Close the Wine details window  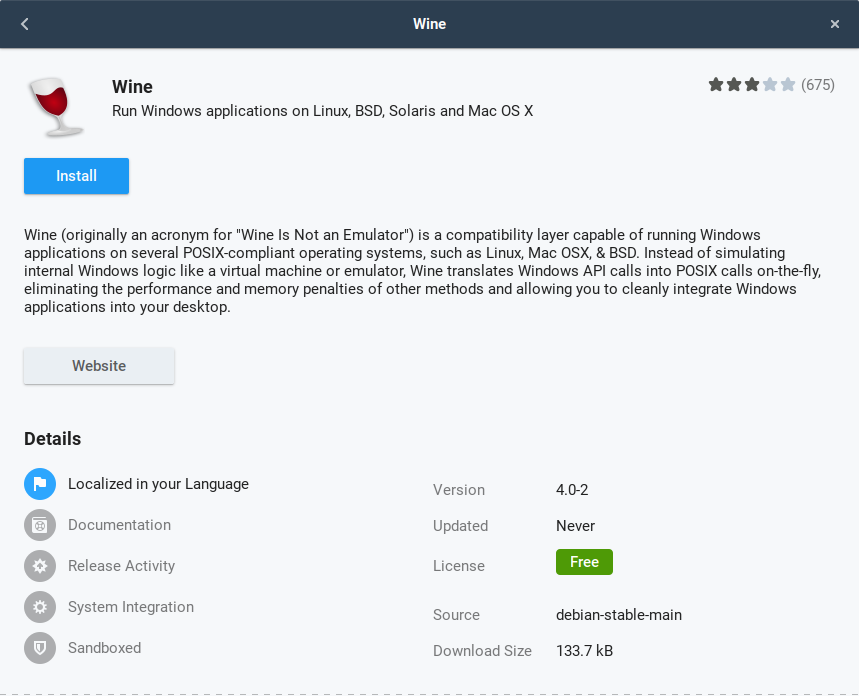(835, 24)
